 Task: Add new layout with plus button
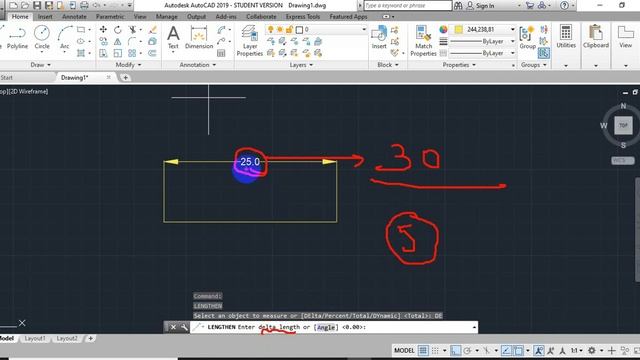[x=91, y=338]
